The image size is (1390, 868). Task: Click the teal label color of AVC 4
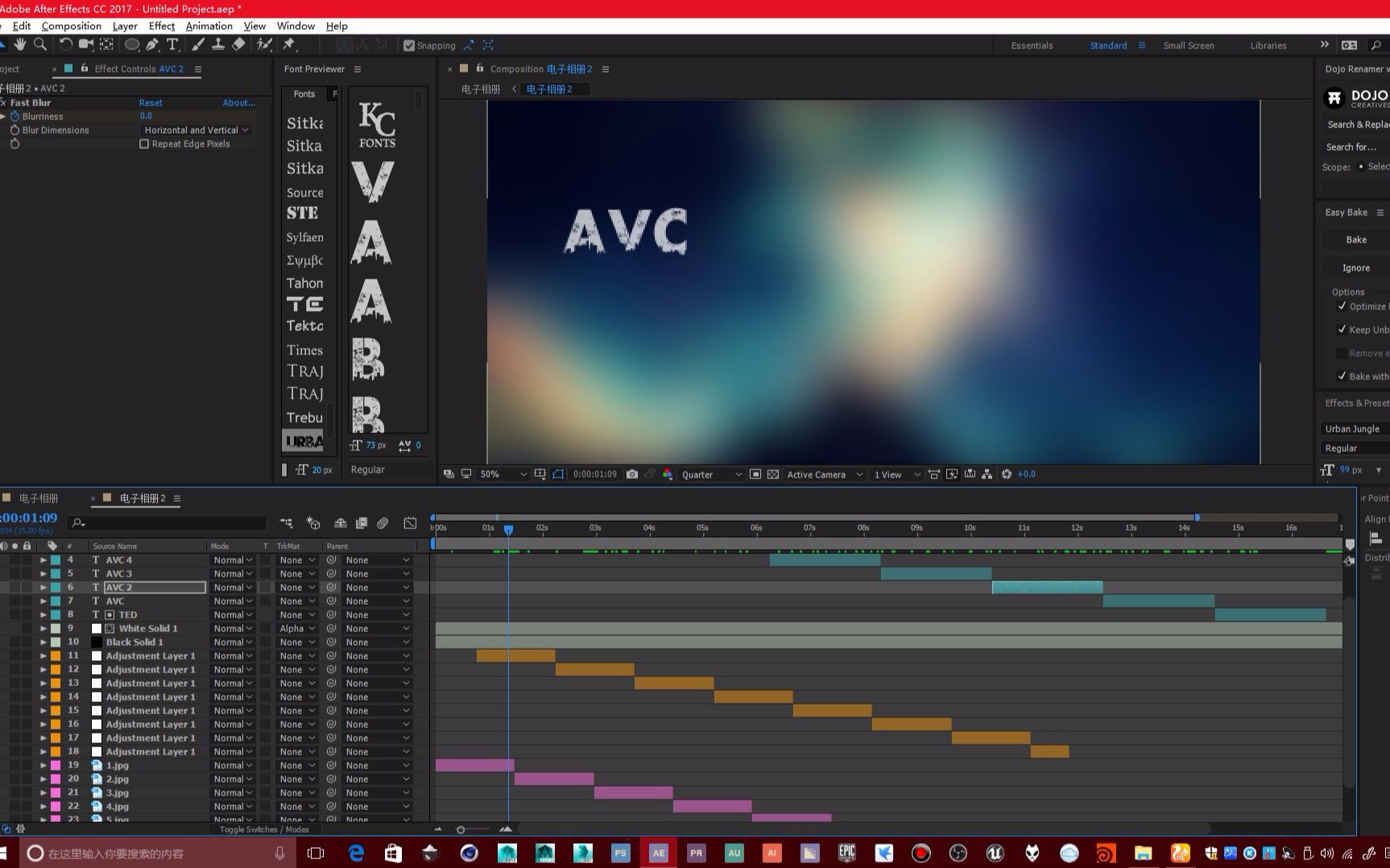56,560
